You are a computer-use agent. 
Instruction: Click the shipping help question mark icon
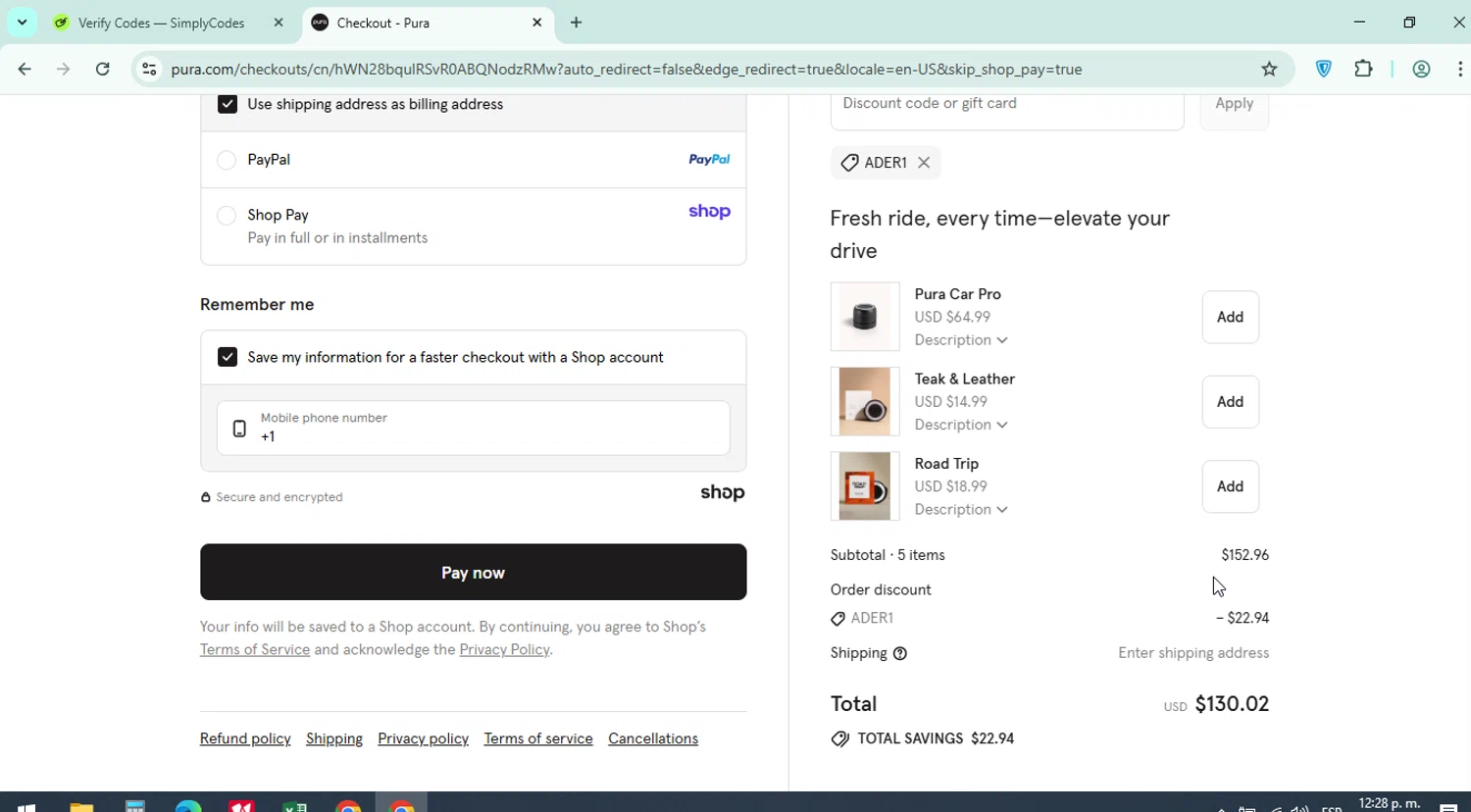900,653
